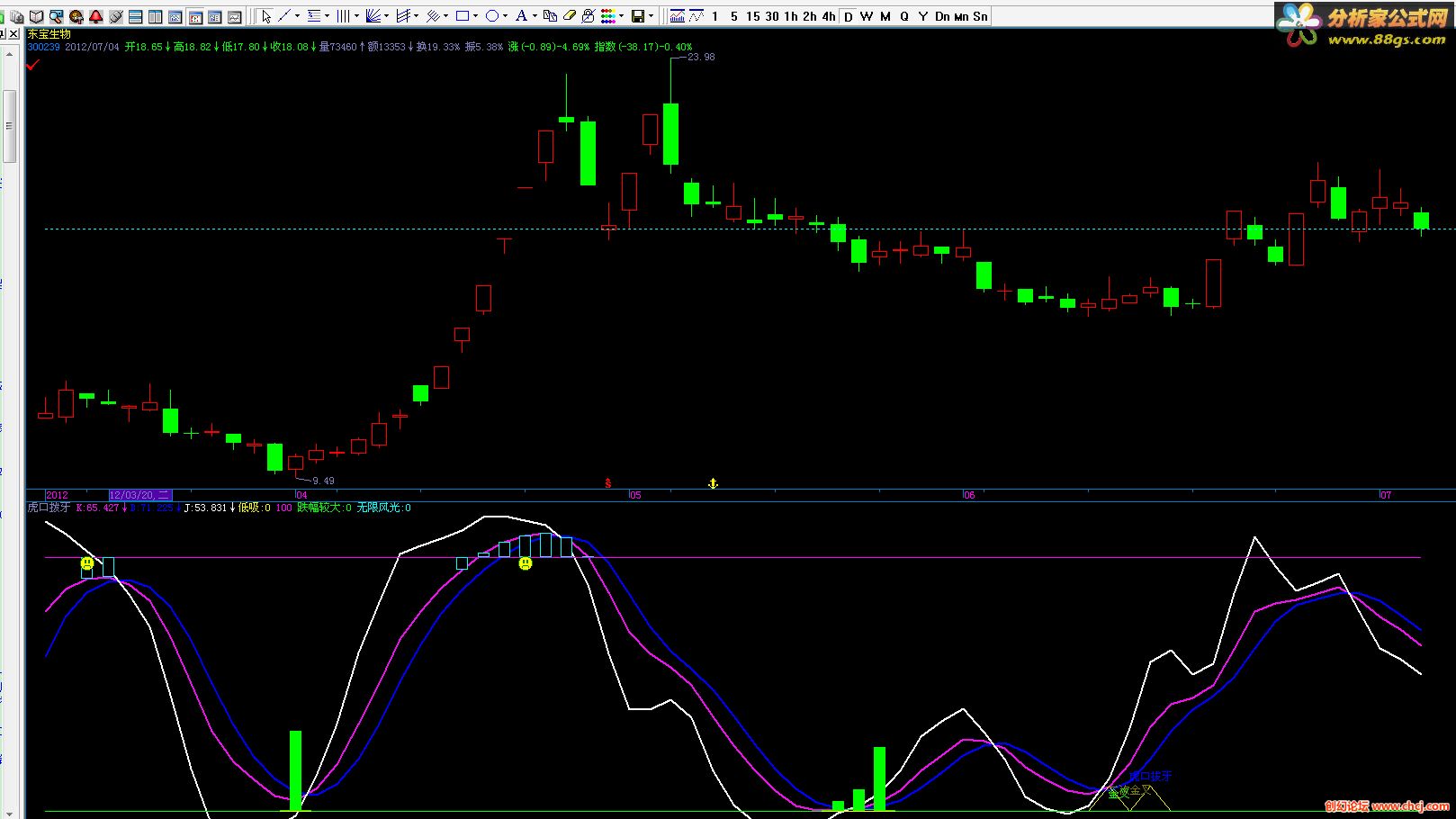Click the highlighted date 12/03/20 label
Screen dimensions: 1456x819
coord(139,495)
